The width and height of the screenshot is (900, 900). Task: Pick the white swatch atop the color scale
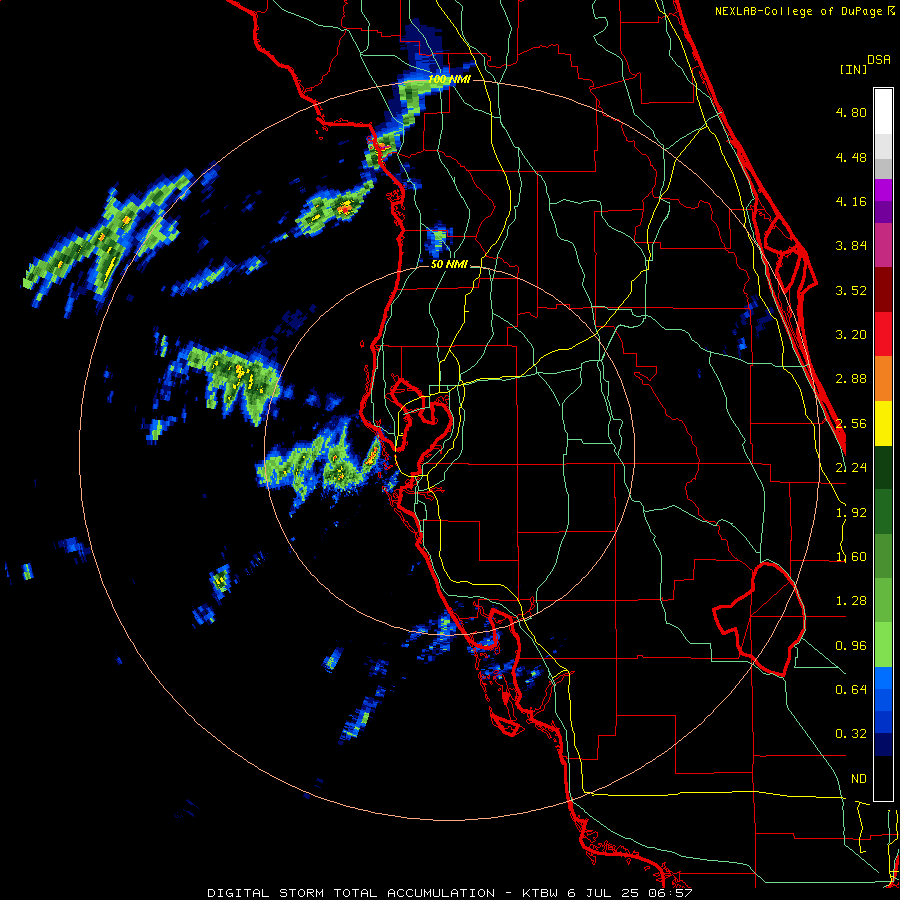pyautogui.click(x=883, y=111)
